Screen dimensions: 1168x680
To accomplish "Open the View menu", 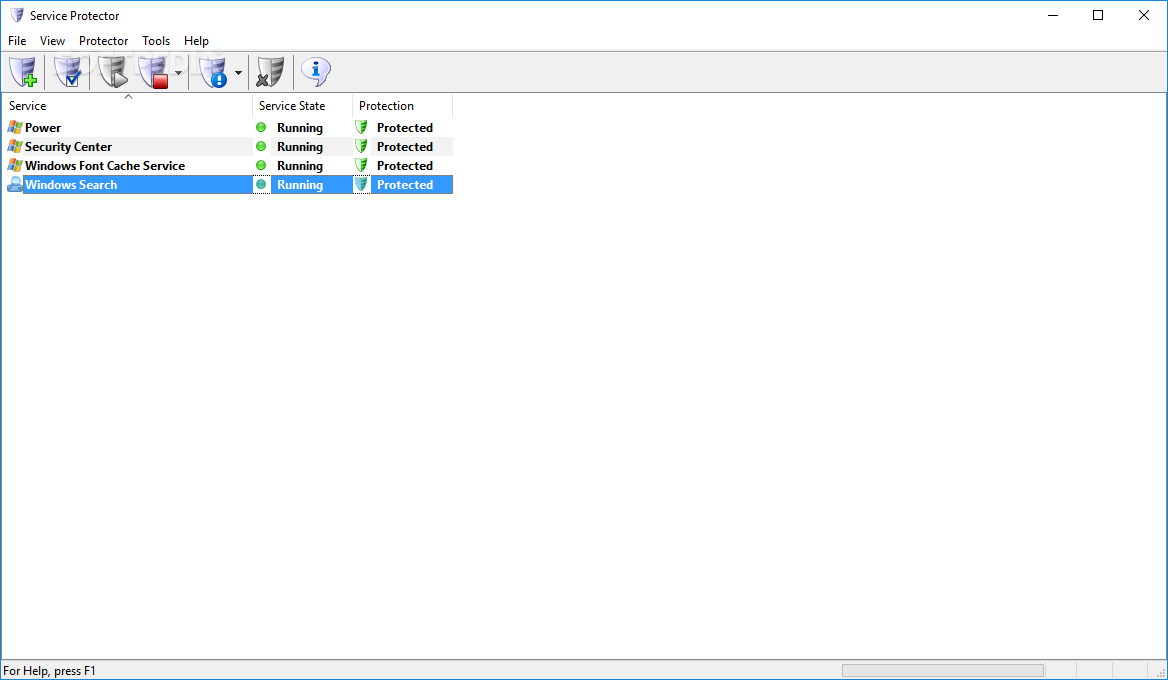I will pyautogui.click(x=52, y=41).
